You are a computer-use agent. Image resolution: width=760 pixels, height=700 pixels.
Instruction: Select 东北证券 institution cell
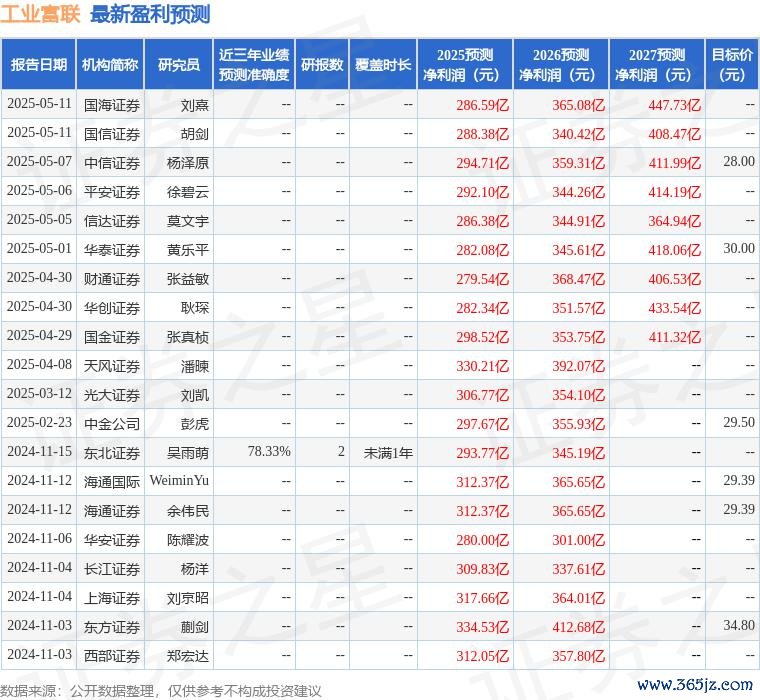[112, 453]
